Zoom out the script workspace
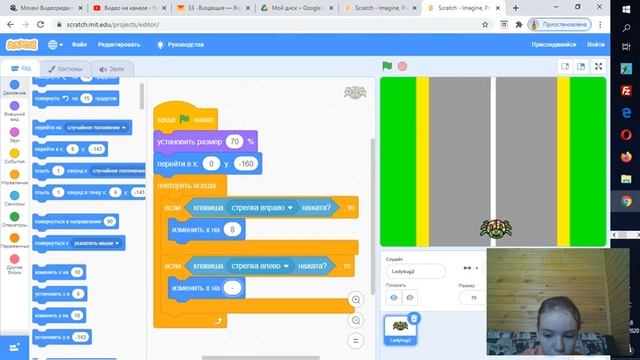This screenshot has height=360, width=640. click(x=356, y=320)
